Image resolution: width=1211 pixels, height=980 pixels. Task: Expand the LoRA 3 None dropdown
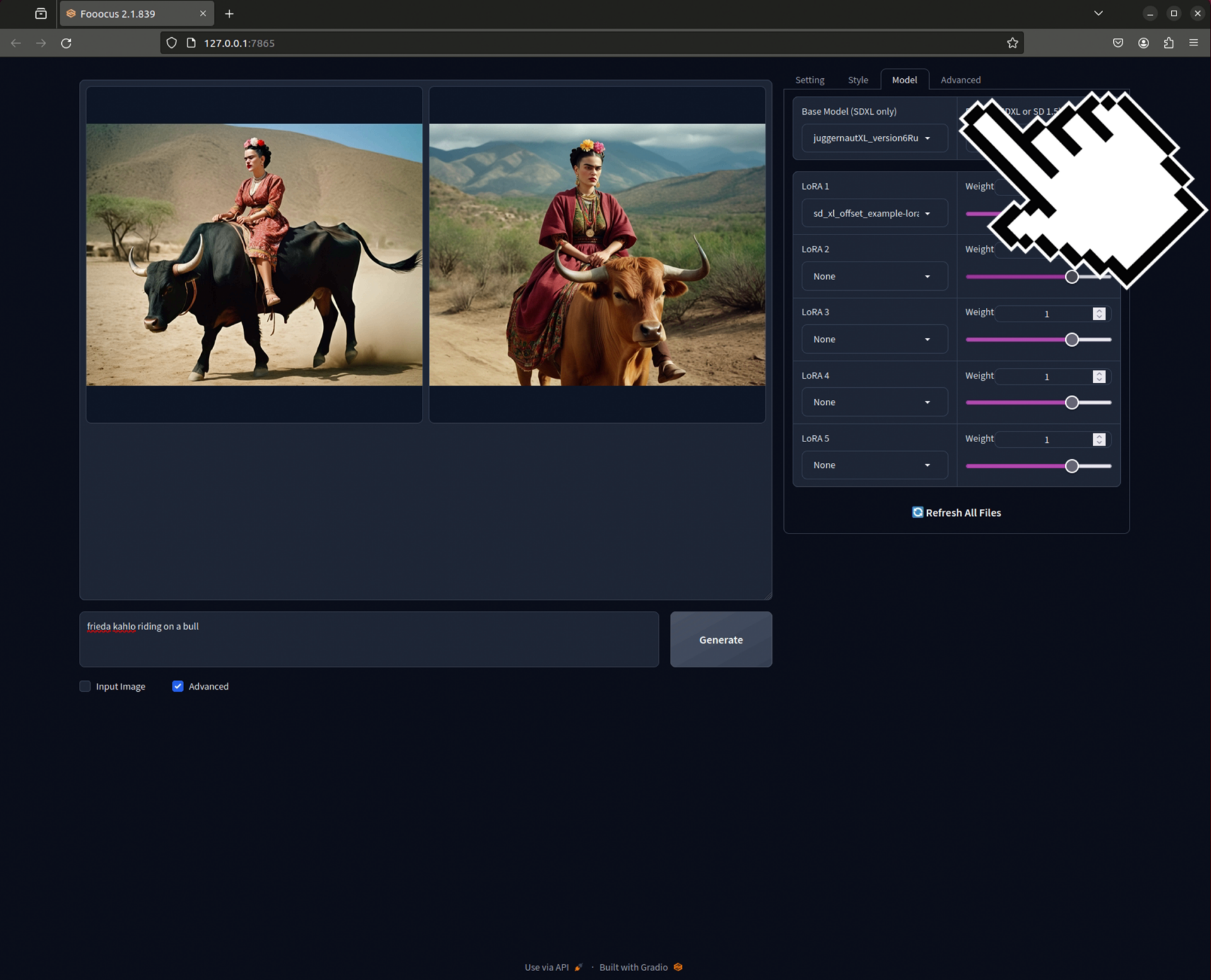(x=874, y=339)
